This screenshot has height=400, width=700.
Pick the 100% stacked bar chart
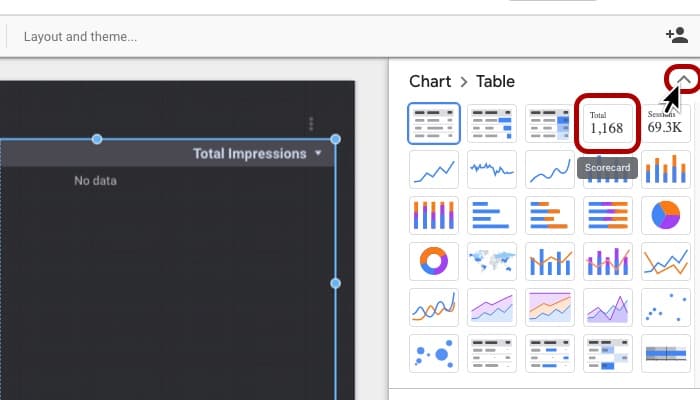pos(608,216)
